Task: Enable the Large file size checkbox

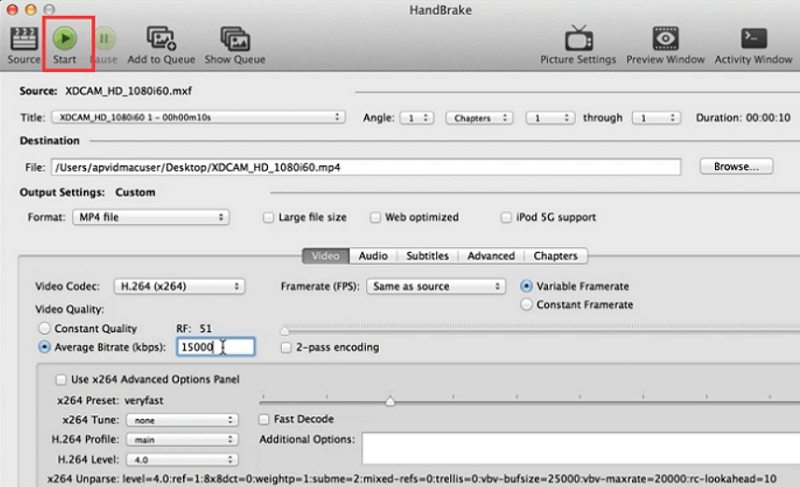Action: click(x=268, y=218)
